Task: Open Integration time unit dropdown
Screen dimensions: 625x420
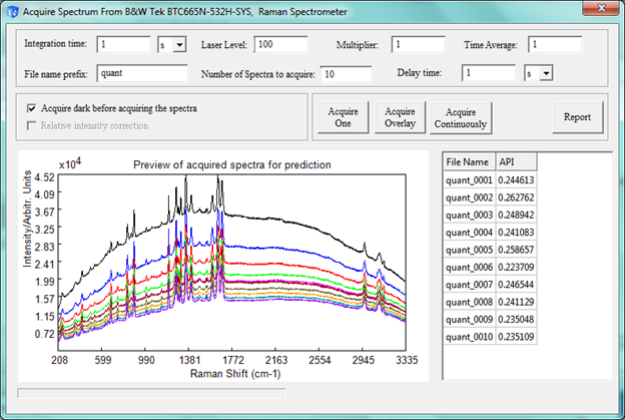Action: (x=179, y=45)
